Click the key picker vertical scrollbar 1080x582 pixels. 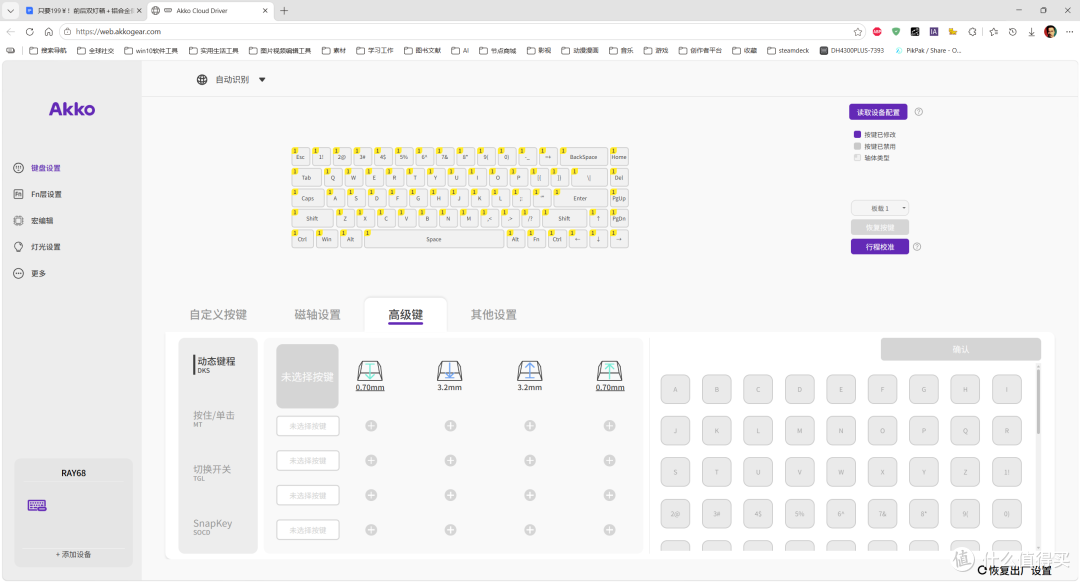[1038, 402]
